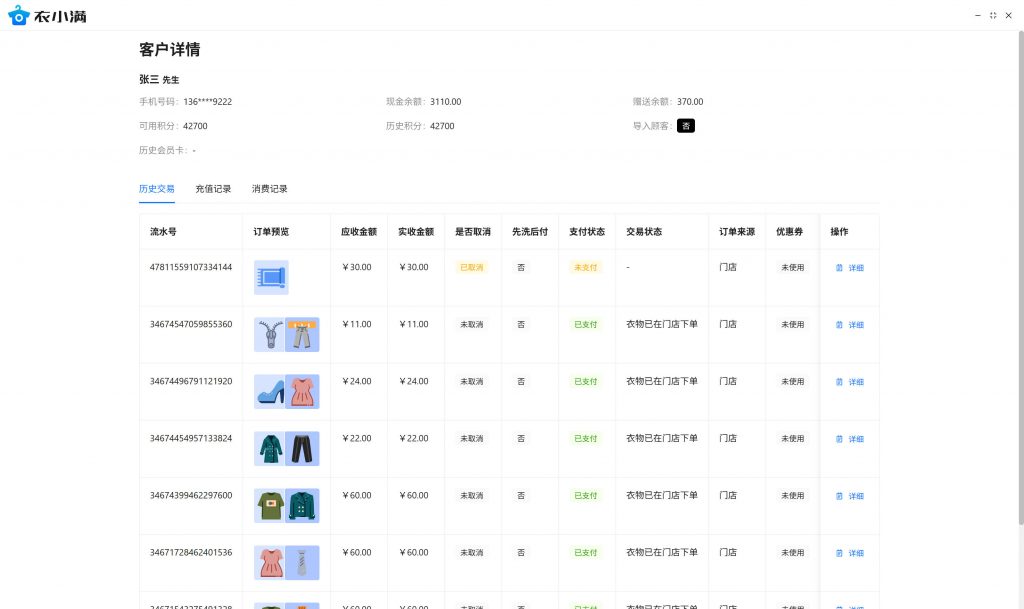Click the black trousers icon
Screen dimensions: 1024x609
[x=302, y=448]
